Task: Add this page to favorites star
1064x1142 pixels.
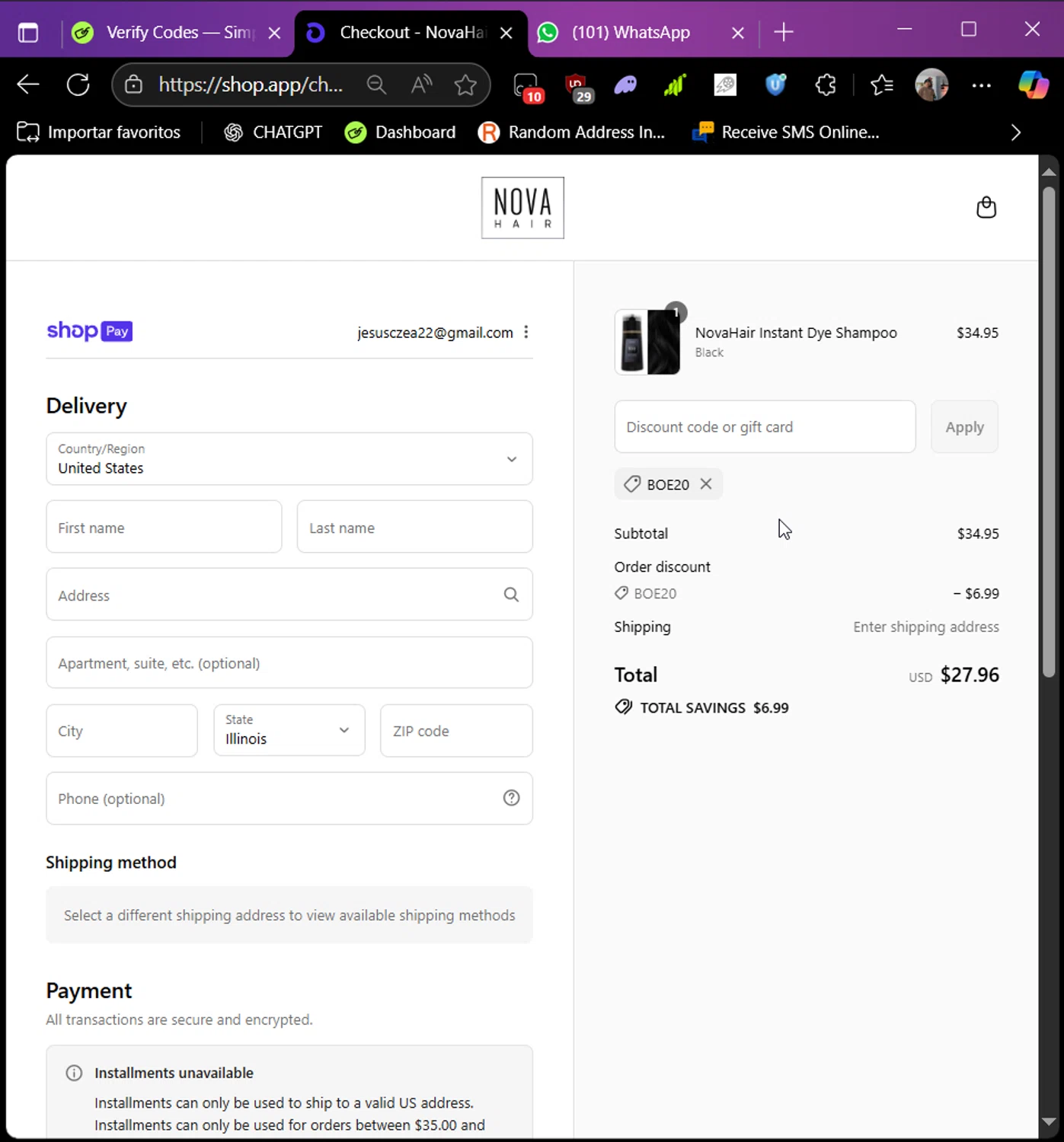Action: 465,85
